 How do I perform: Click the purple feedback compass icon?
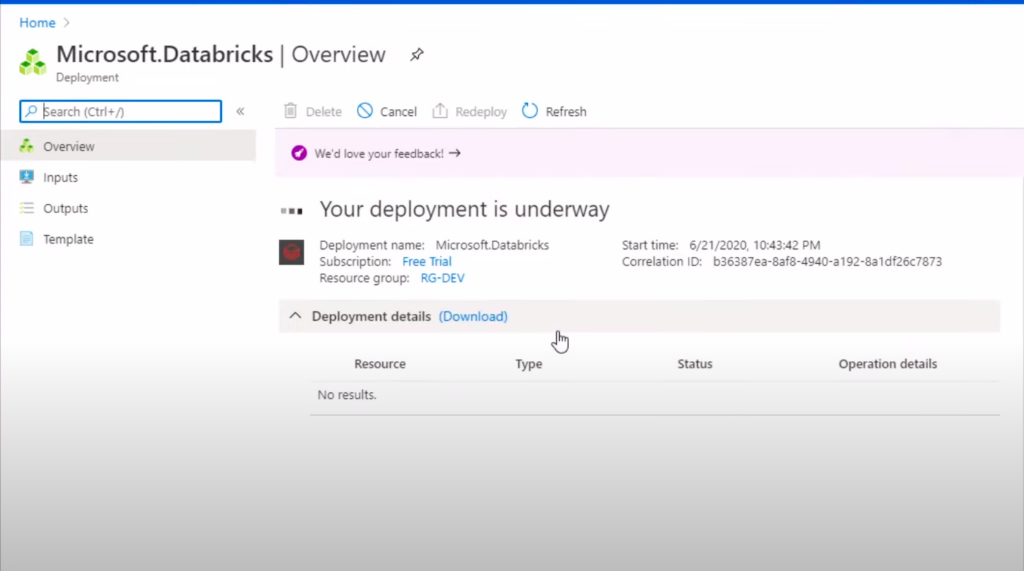pos(298,153)
